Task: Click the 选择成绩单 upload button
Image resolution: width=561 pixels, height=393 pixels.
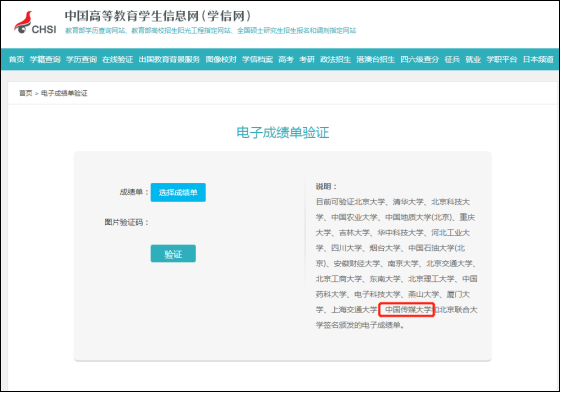Action: pyautogui.click(x=178, y=193)
